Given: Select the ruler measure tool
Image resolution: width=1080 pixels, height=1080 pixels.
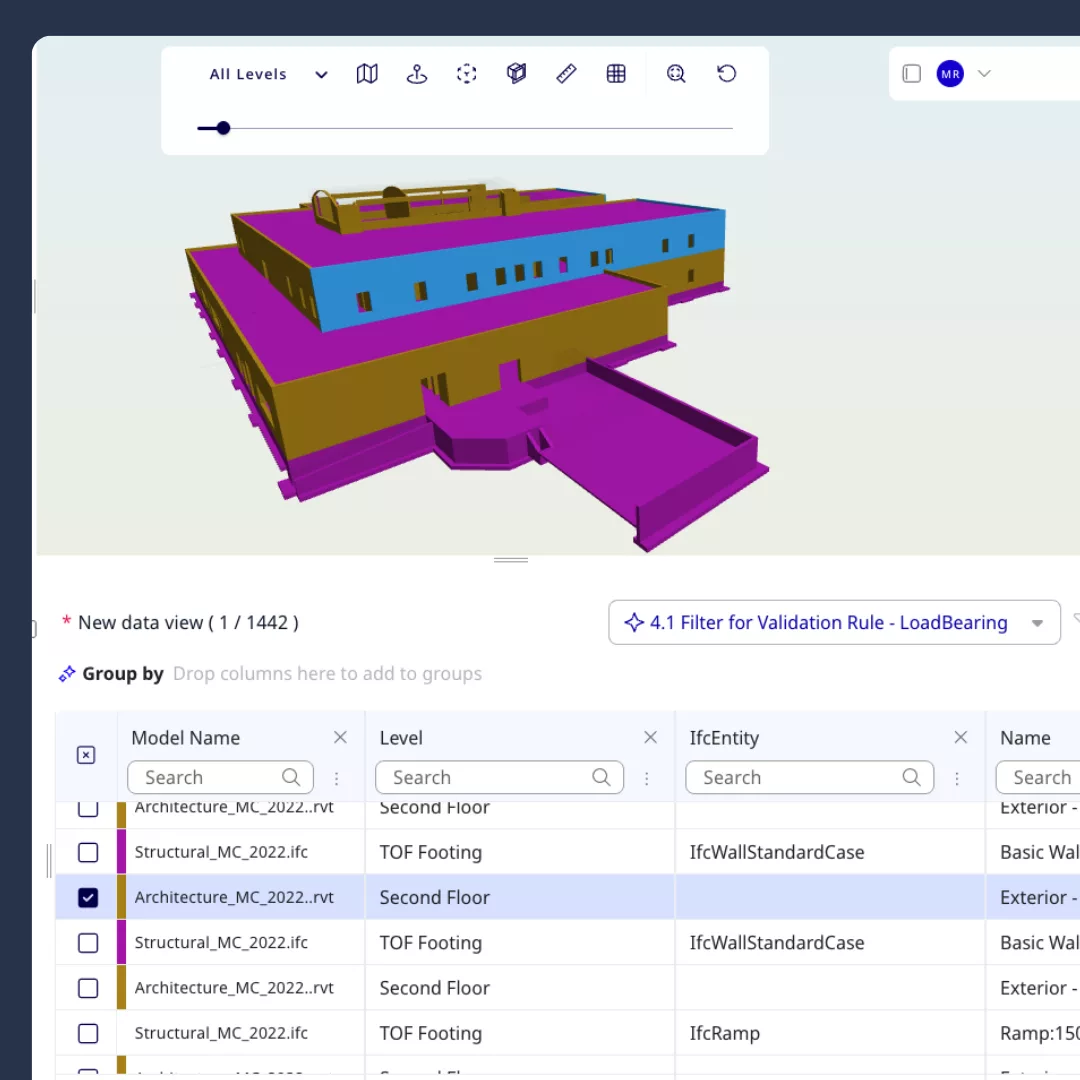Looking at the screenshot, I should coord(566,74).
